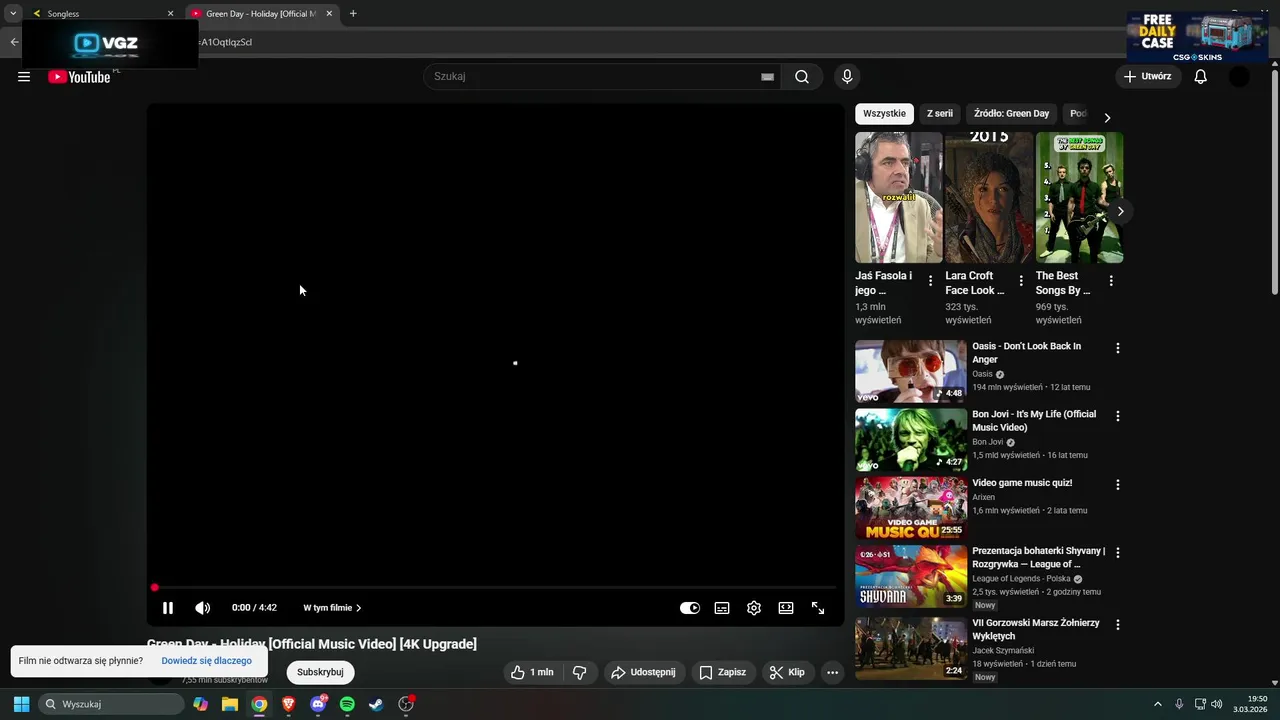The width and height of the screenshot is (1280, 720).
Task: Create a clip with Klip button
Action: point(787,672)
